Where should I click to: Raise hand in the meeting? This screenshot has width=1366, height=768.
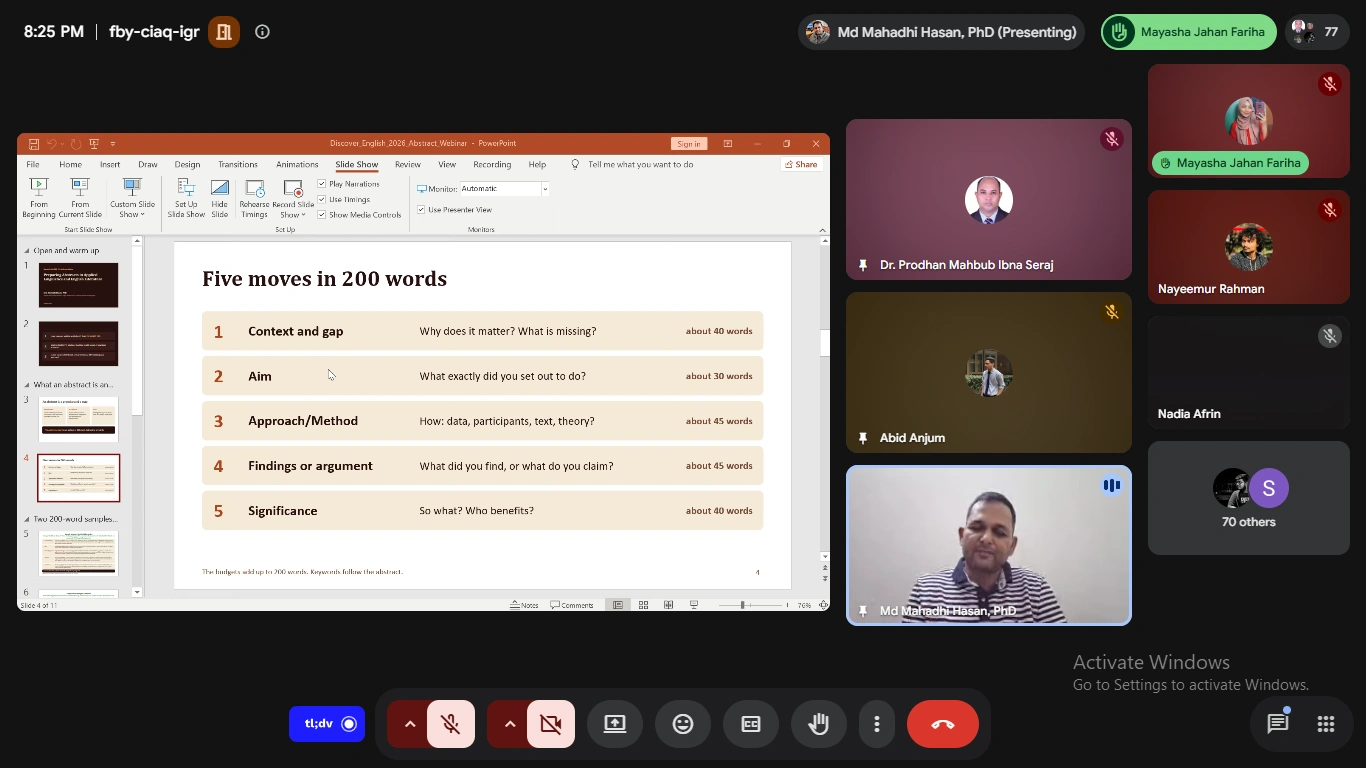click(819, 724)
